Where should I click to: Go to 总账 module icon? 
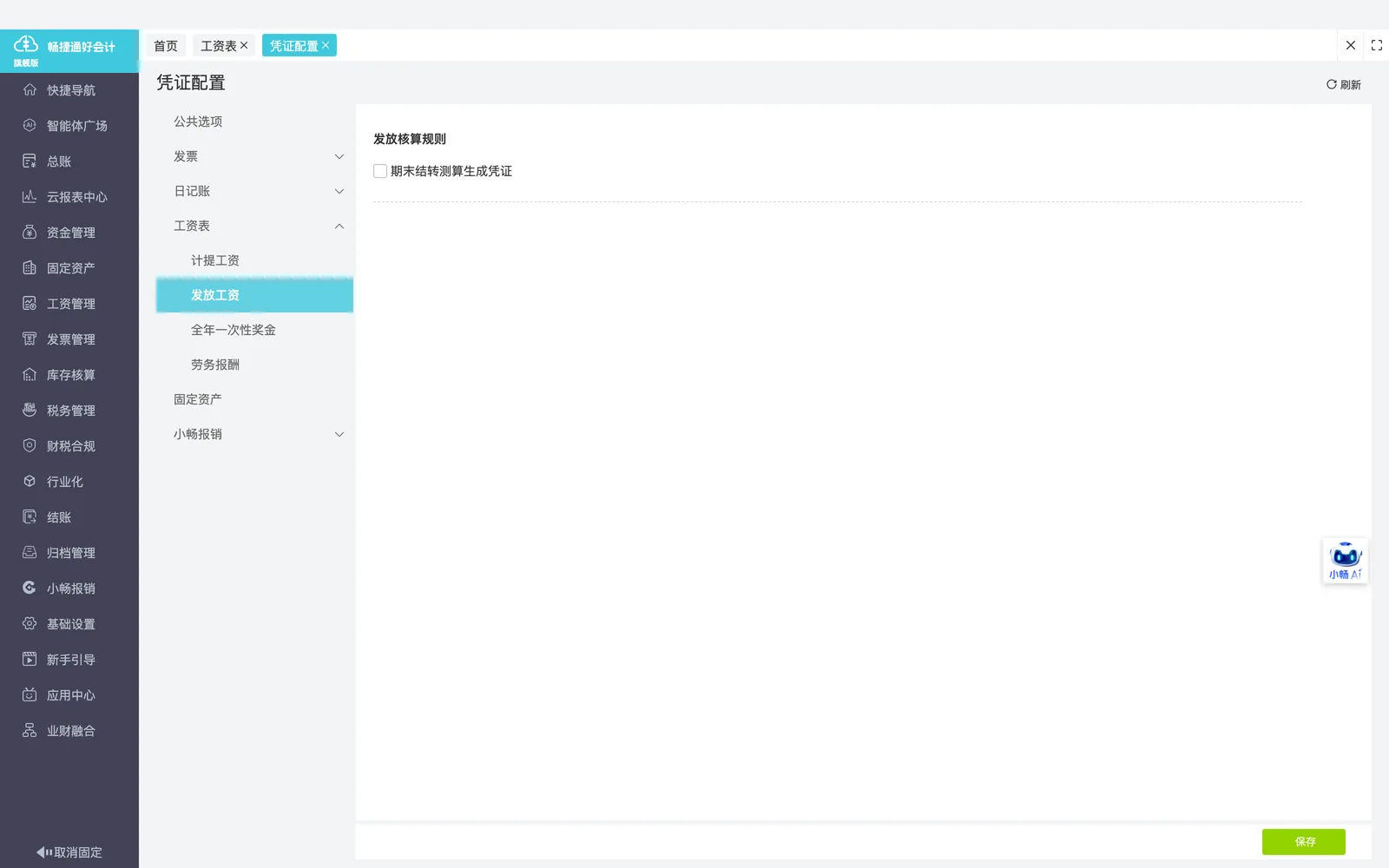[30, 161]
